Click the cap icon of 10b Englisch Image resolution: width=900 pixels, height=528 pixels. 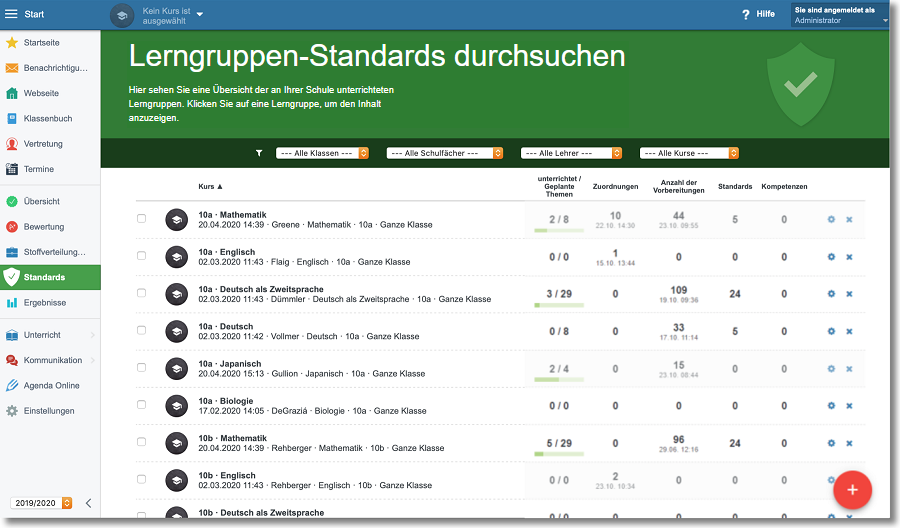coord(177,480)
